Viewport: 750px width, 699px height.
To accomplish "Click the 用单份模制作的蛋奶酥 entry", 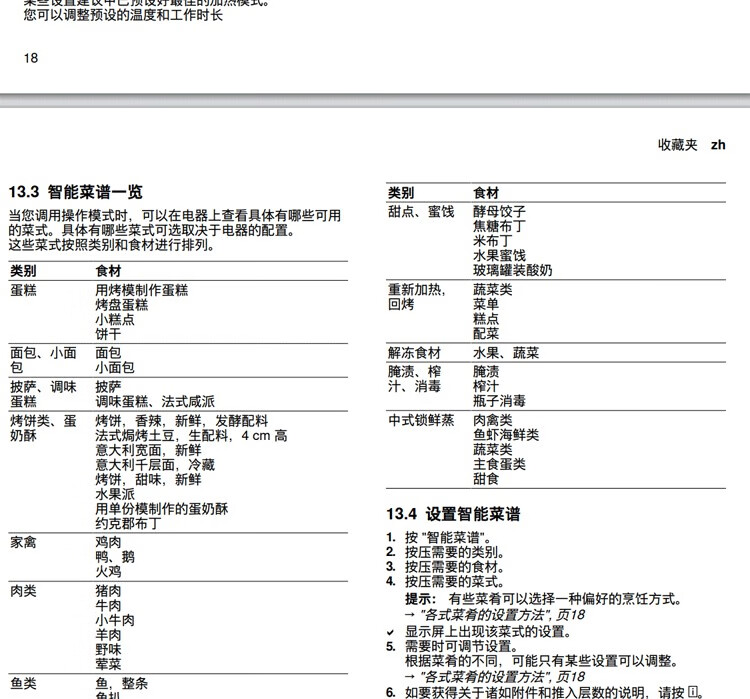I will click(x=162, y=509).
